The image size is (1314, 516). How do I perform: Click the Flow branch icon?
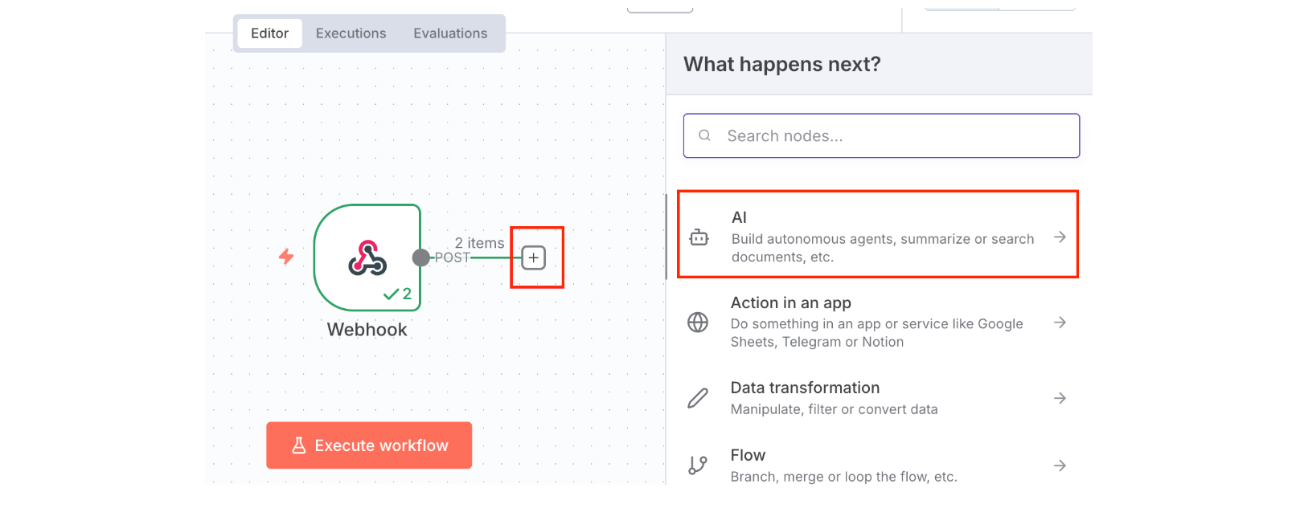698,465
